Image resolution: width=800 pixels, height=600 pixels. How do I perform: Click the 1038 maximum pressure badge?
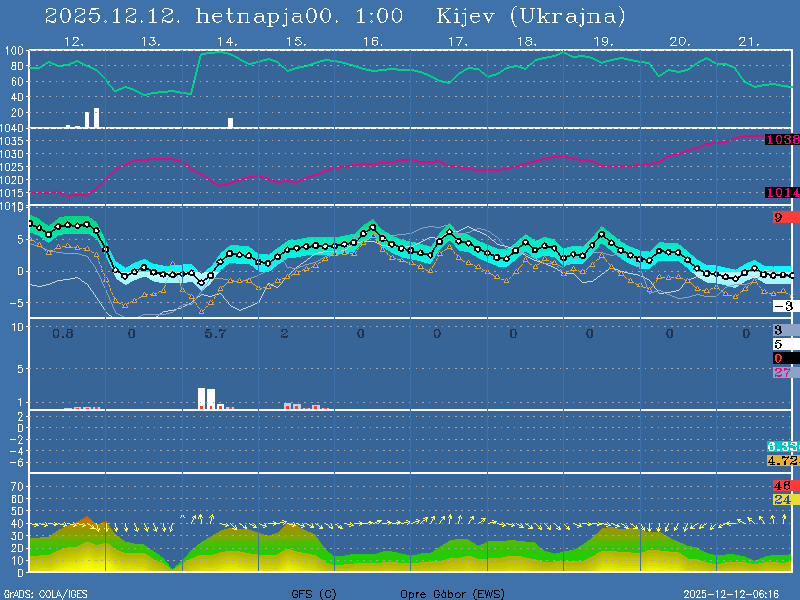click(782, 140)
